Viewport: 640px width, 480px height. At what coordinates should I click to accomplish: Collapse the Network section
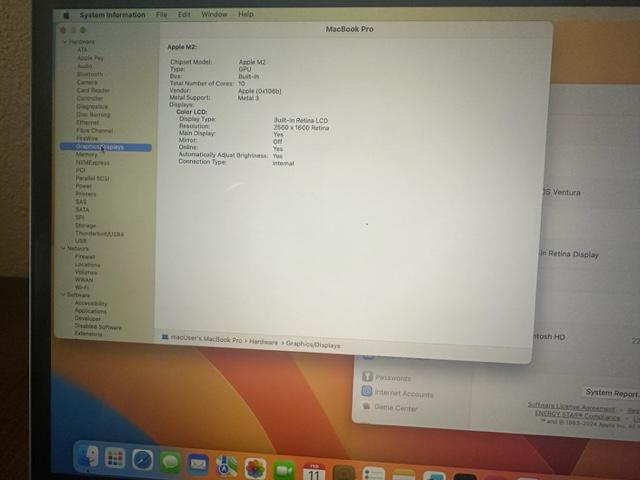(63, 248)
